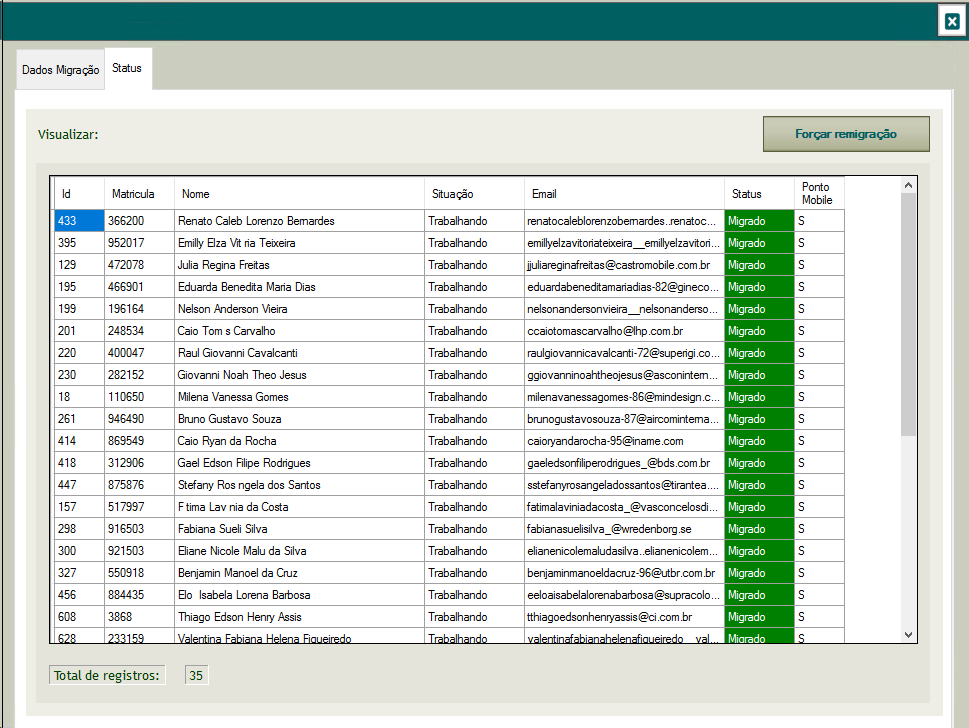Click email jjuliareginafreitas@castromobile.com.br
Viewport: 969px width, 728px height.
pyautogui.click(x=624, y=265)
